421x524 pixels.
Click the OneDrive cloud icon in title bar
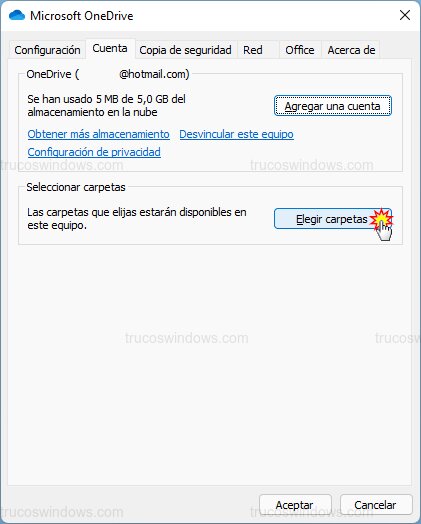pos(17,15)
